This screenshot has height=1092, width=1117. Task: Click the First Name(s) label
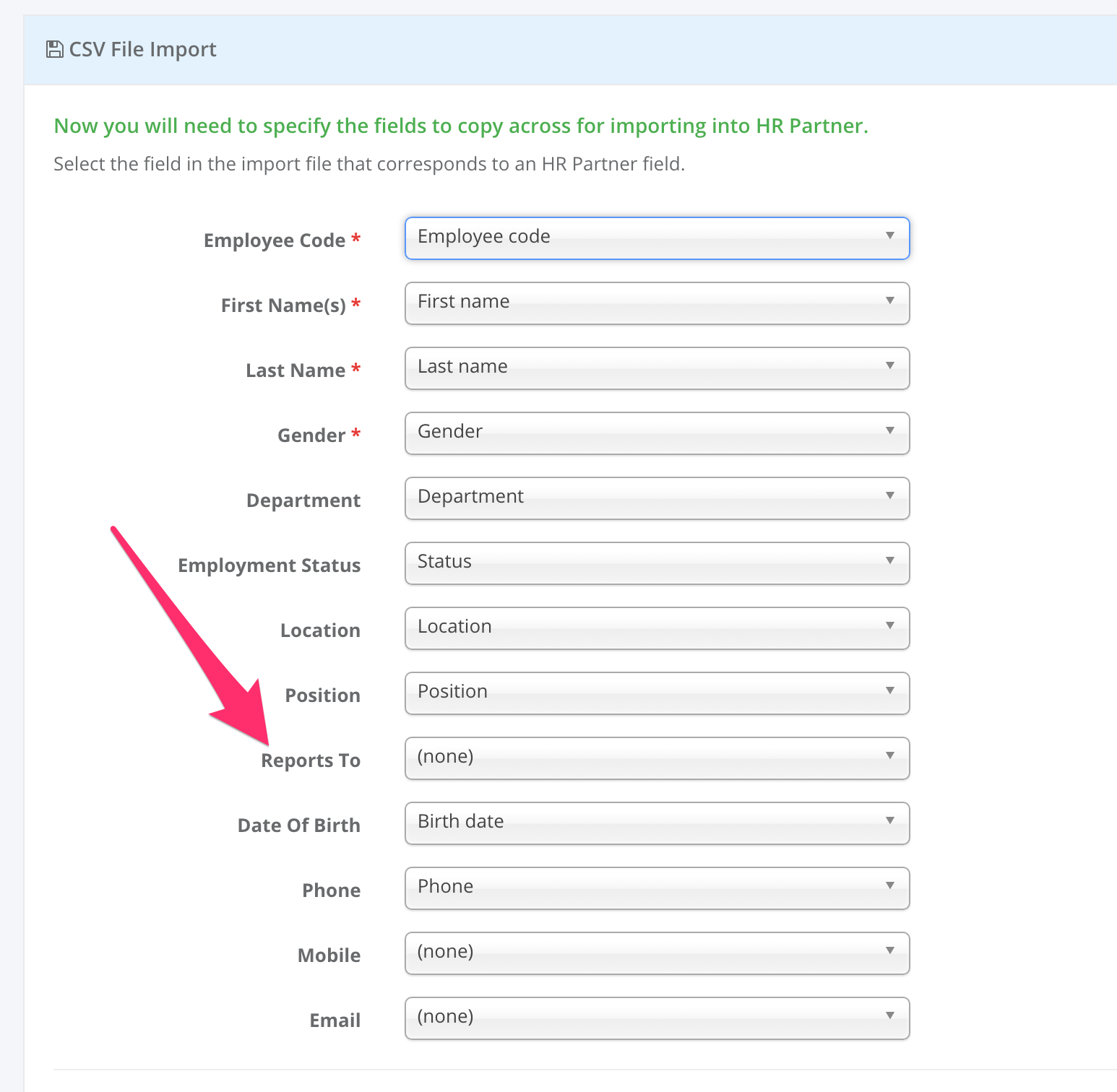[283, 305]
